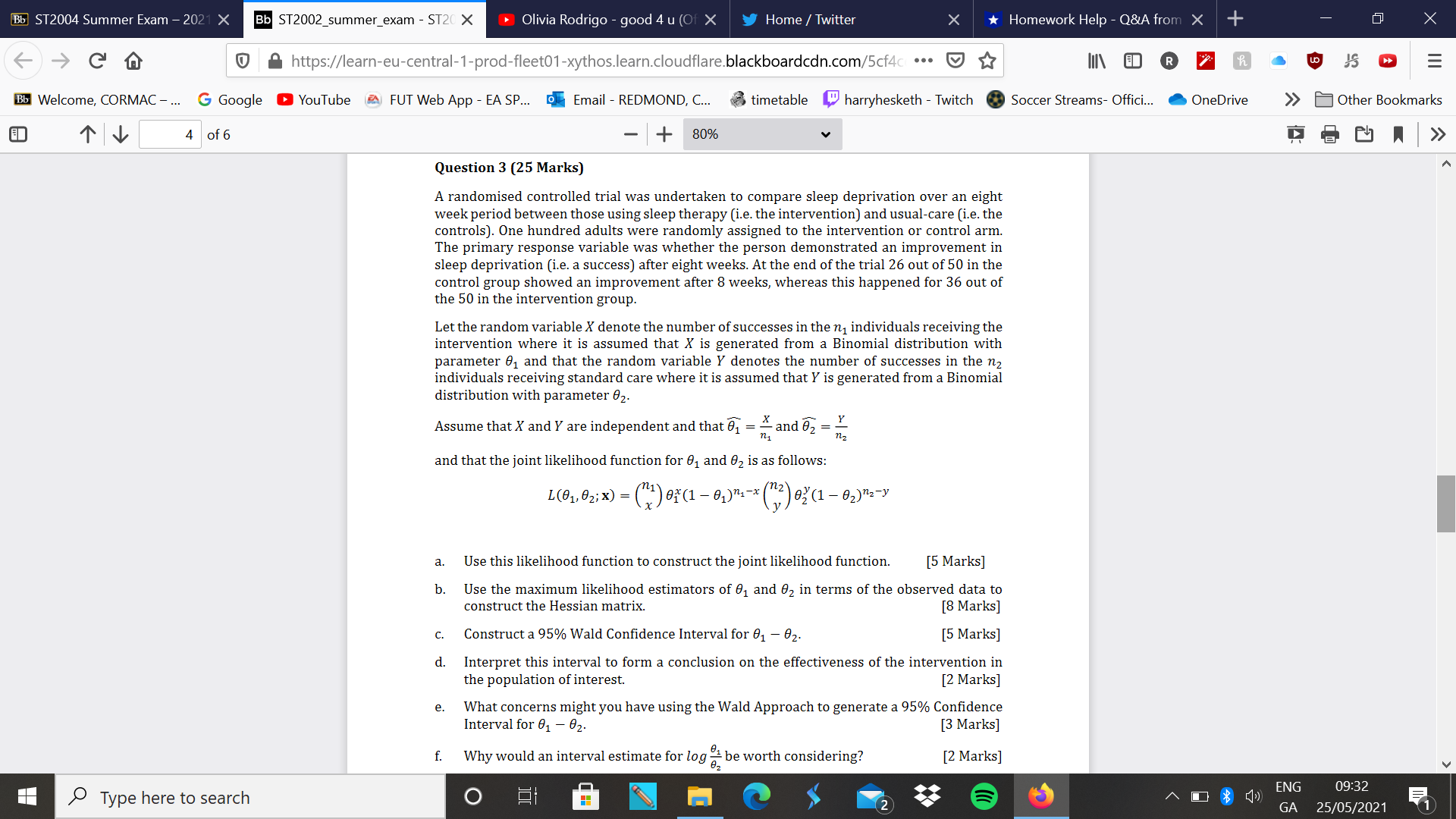Image resolution: width=1456 pixels, height=819 pixels.
Task: Open the 80% zoom level dropdown
Action: 762,134
